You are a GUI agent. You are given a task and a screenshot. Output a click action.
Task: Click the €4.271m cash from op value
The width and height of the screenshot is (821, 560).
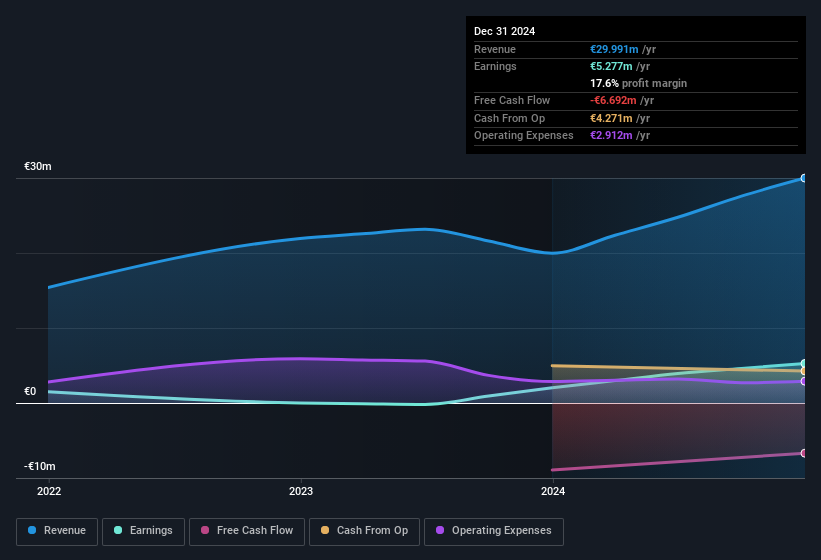click(x=611, y=118)
